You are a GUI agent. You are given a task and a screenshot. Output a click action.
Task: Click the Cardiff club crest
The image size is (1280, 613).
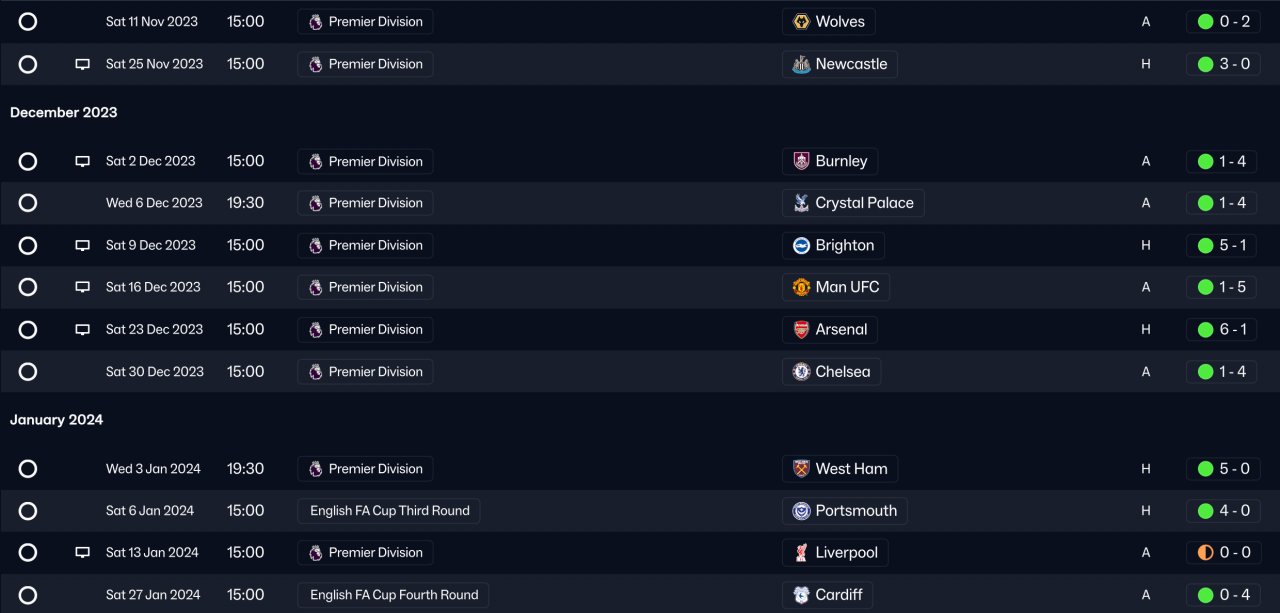click(801, 595)
